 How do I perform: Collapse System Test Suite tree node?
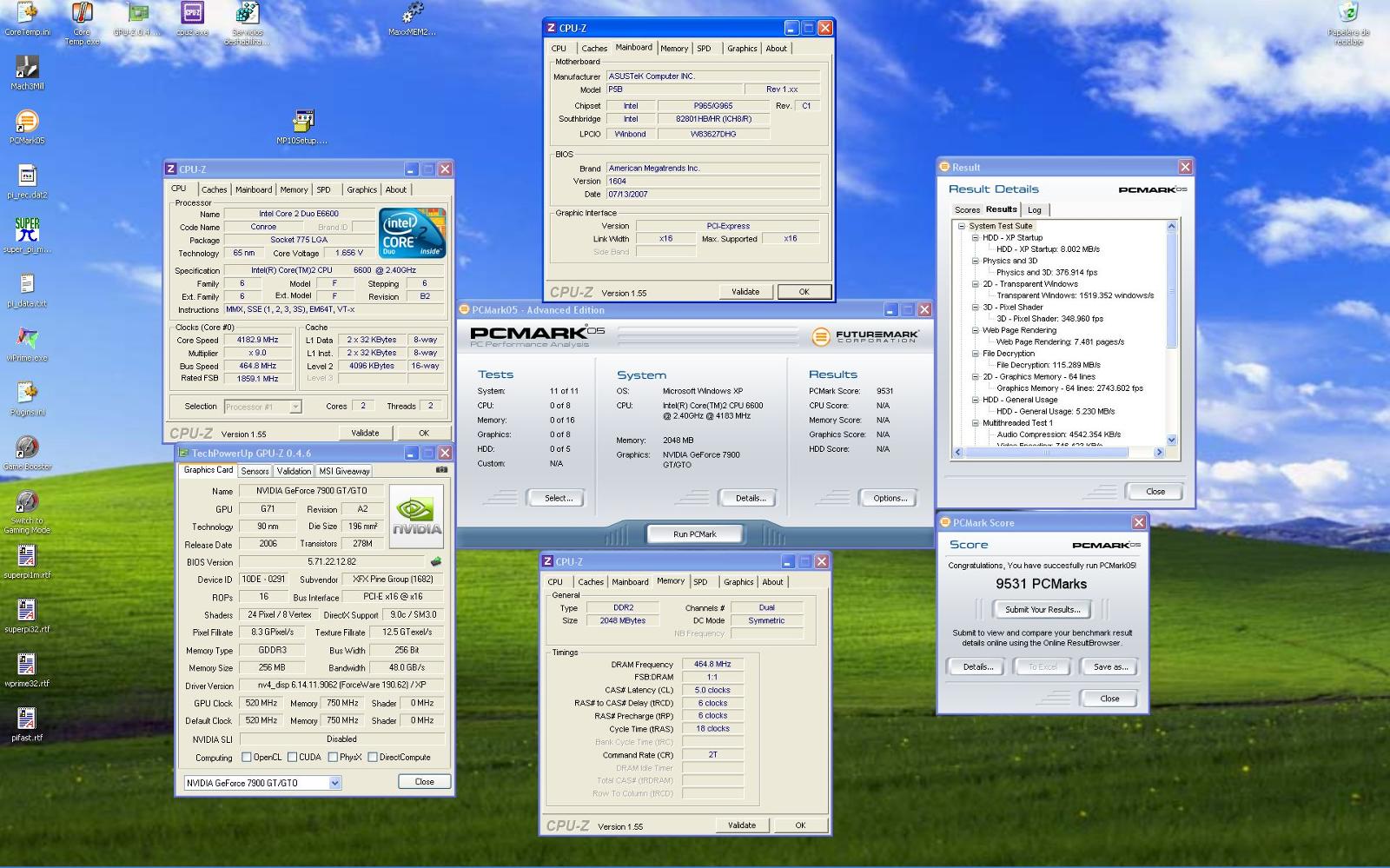click(962, 226)
